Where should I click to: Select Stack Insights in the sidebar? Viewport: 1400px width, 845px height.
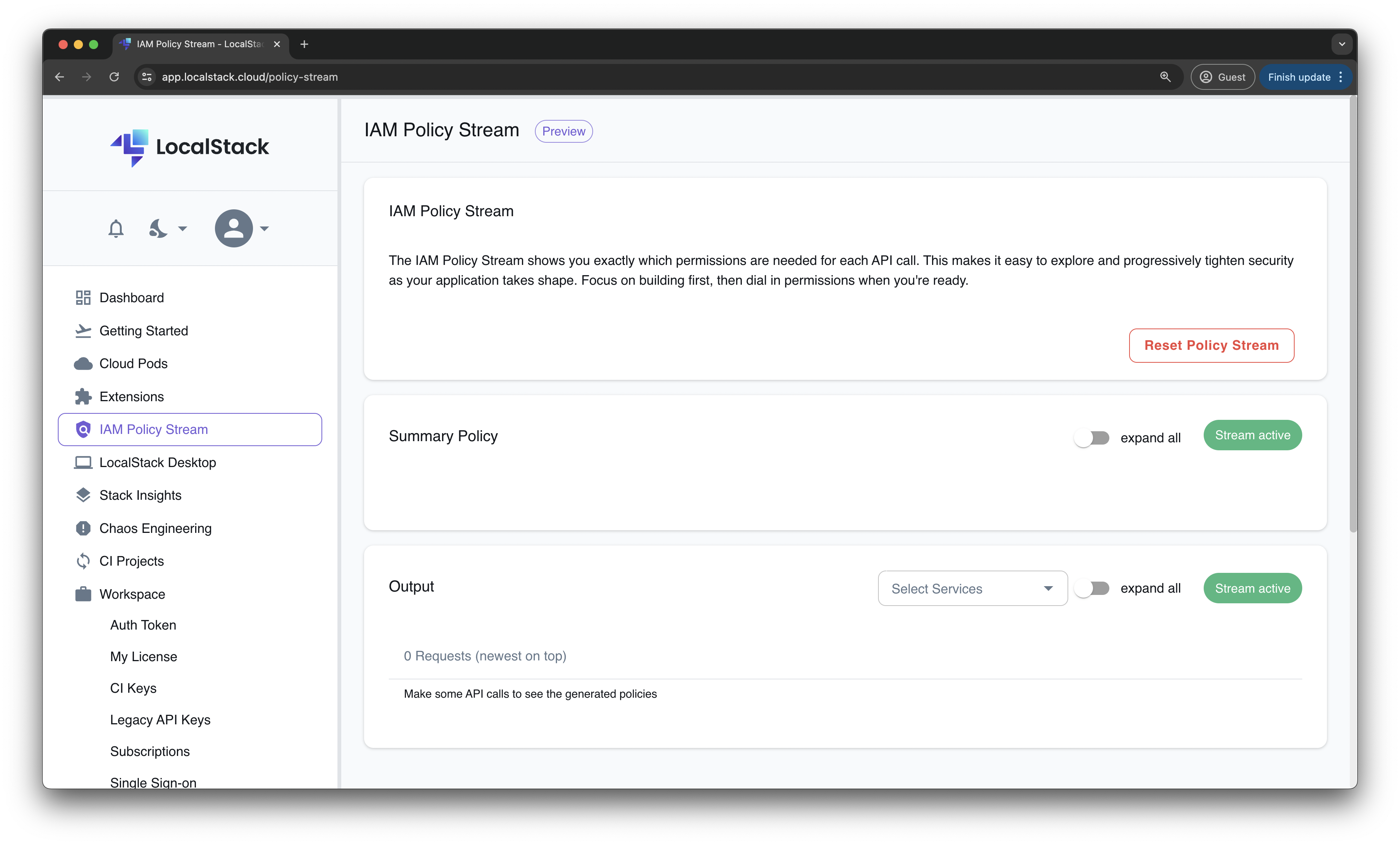coord(140,495)
